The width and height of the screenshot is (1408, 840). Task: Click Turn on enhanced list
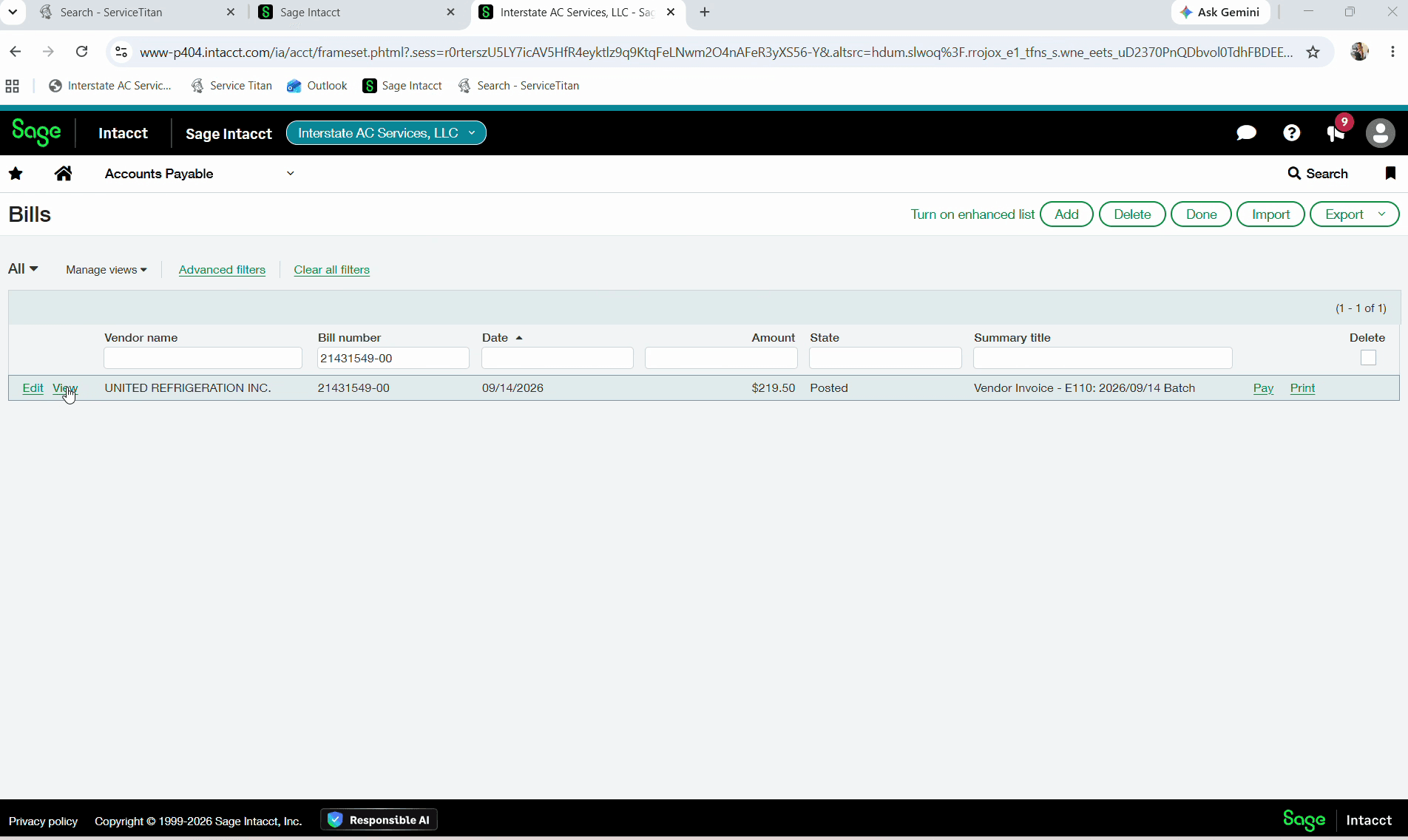[x=972, y=214]
